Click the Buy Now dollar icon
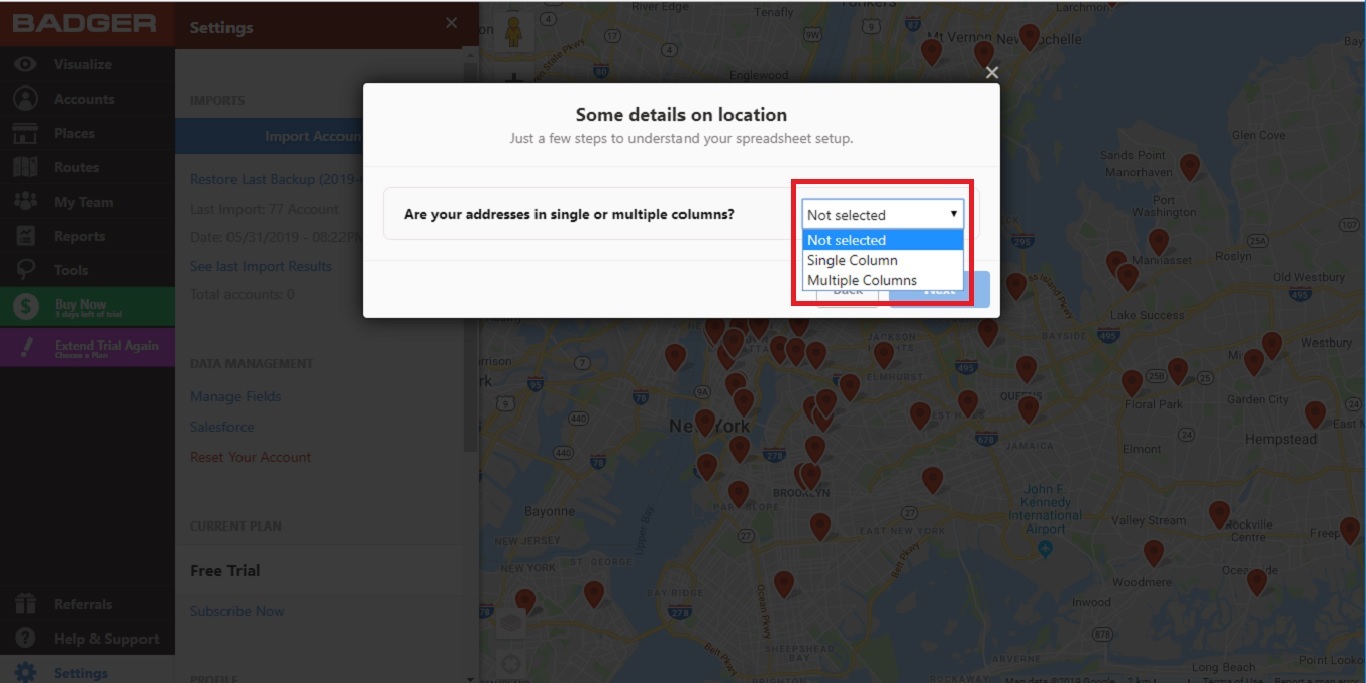 26,307
